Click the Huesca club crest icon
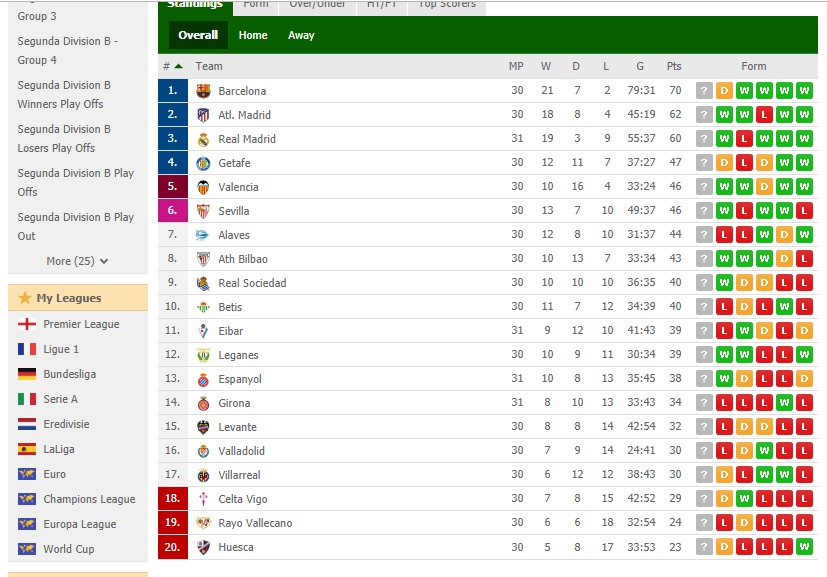This screenshot has height=577, width=827. pos(203,547)
